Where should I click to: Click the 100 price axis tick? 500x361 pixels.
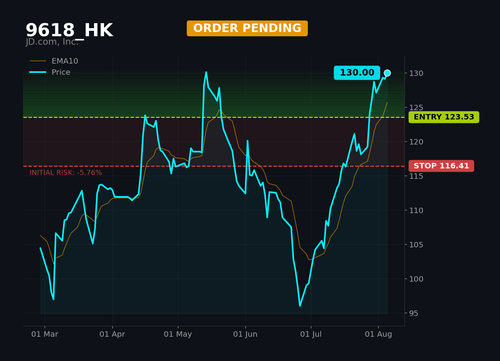tap(416, 279)
